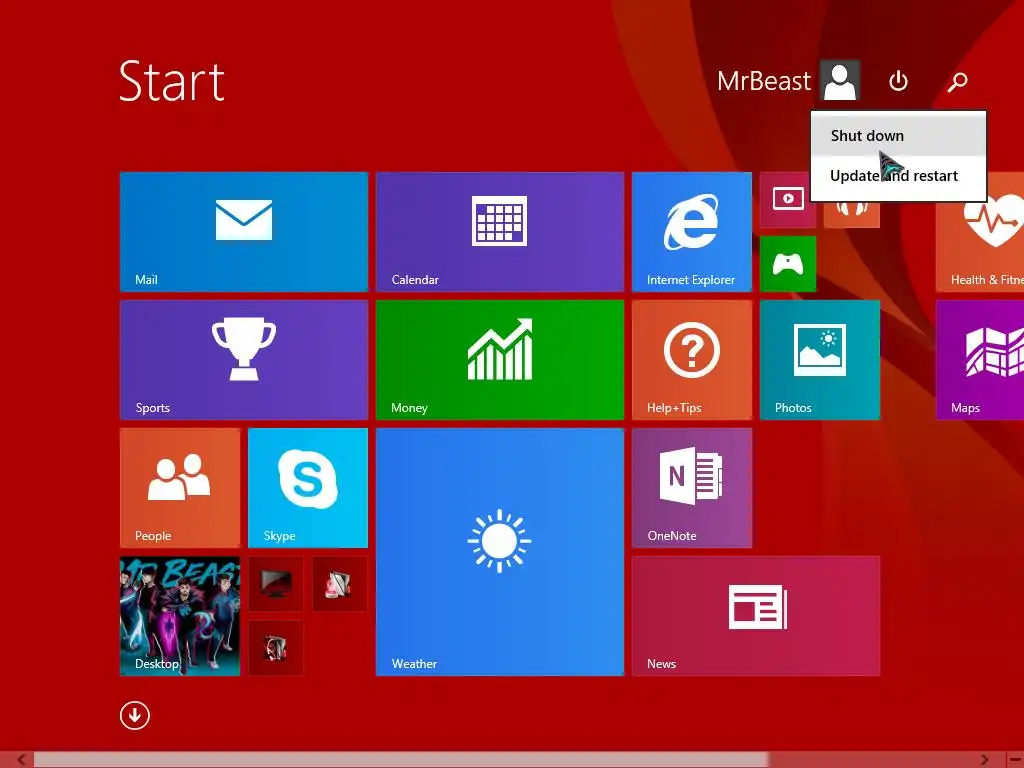Show all apps with down arrow
This screenshot has width=1024, height=768.
tap(135, 715)
